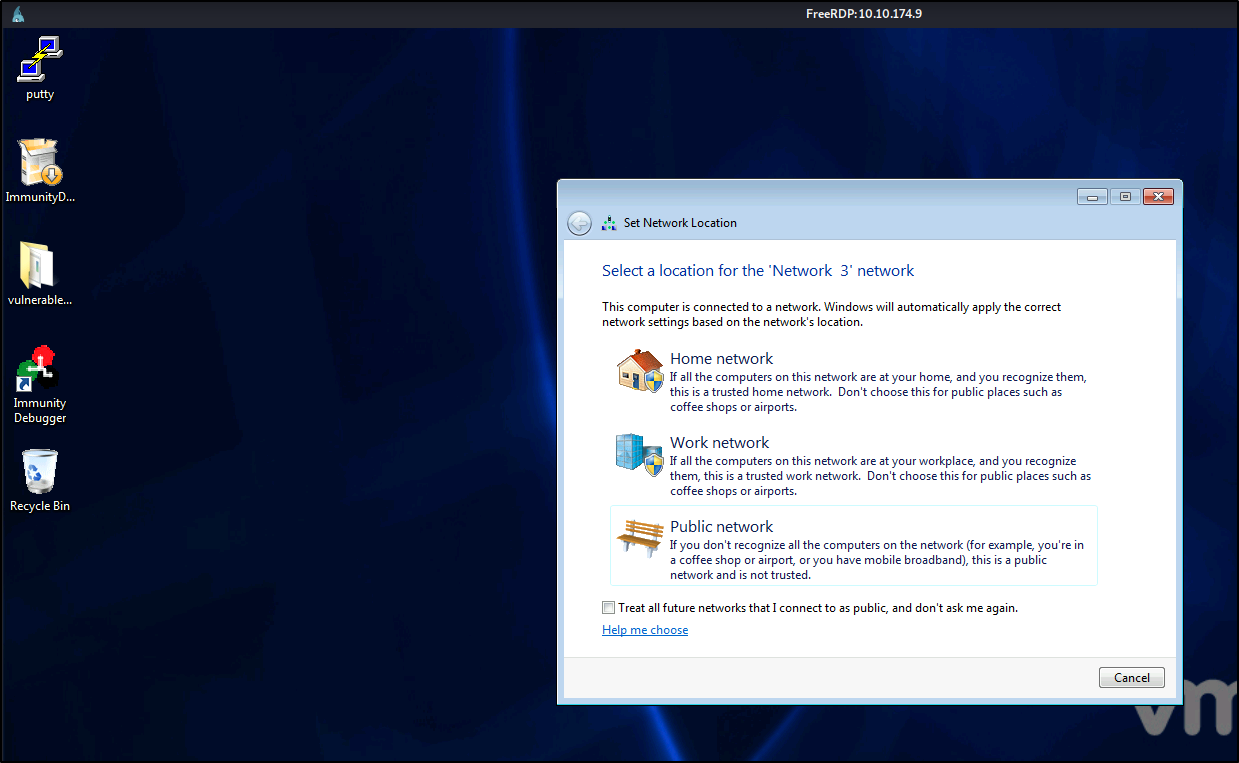Click the 'This computer is connected to a network' text
The height and width of the screenshot is (763, 1239).
(x=832, y=314)
